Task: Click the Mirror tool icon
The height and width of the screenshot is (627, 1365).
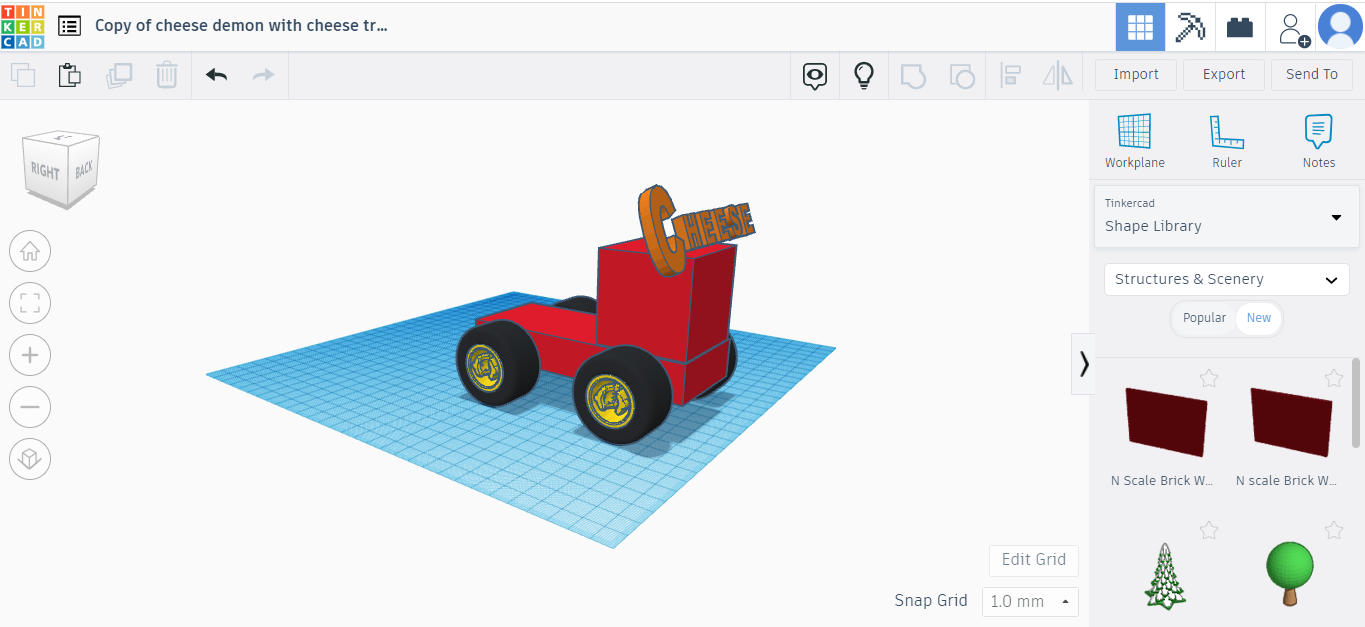Action: click(x=1058, y=75)
